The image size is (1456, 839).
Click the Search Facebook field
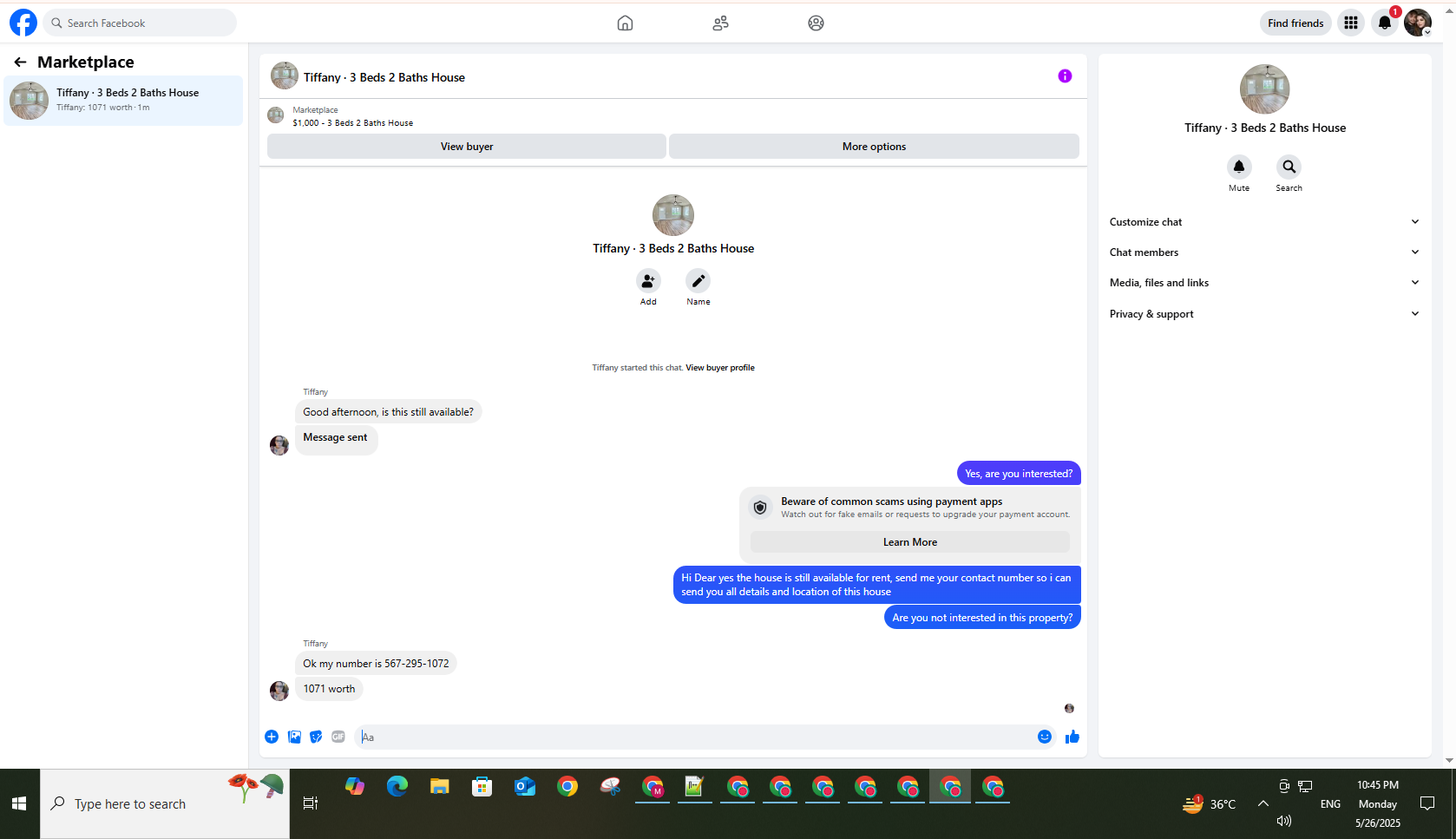pyautogui.click(x=140, y=23)
